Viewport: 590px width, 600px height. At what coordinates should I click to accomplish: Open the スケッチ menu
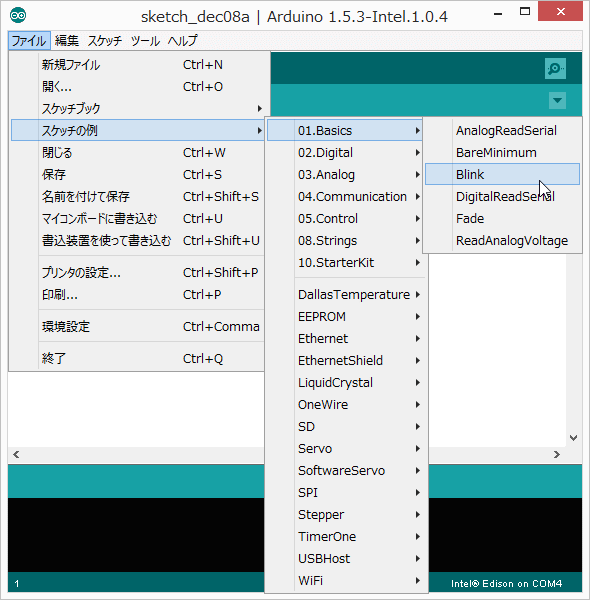pyautogui.click(x=104, y=41)
